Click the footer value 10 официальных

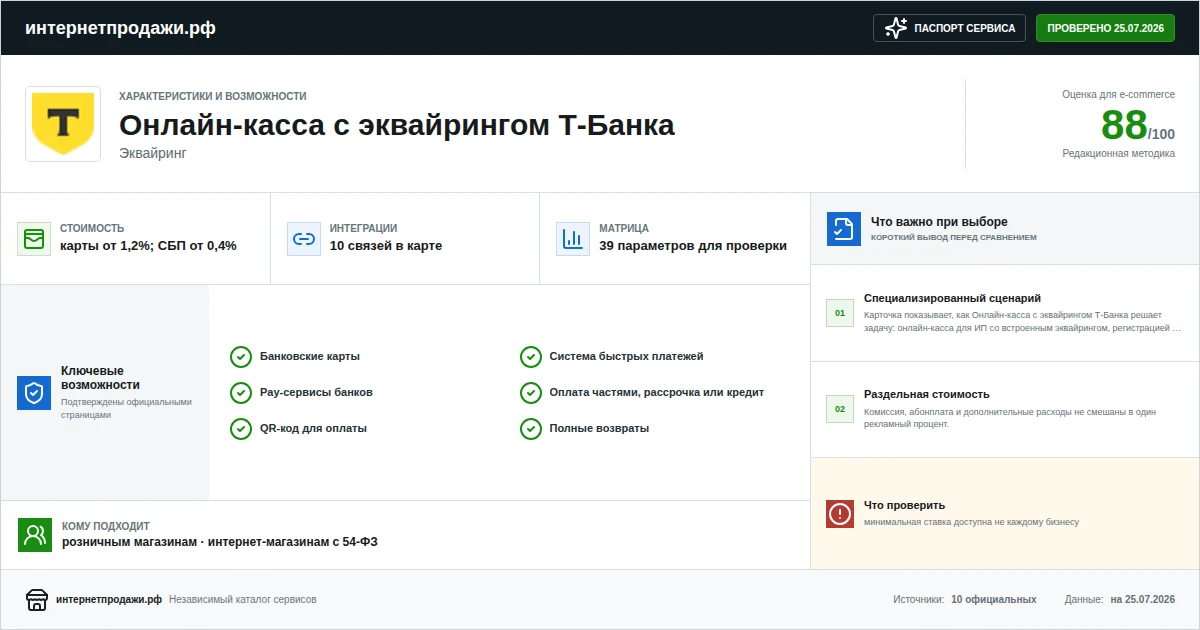(x=994, y=600)
